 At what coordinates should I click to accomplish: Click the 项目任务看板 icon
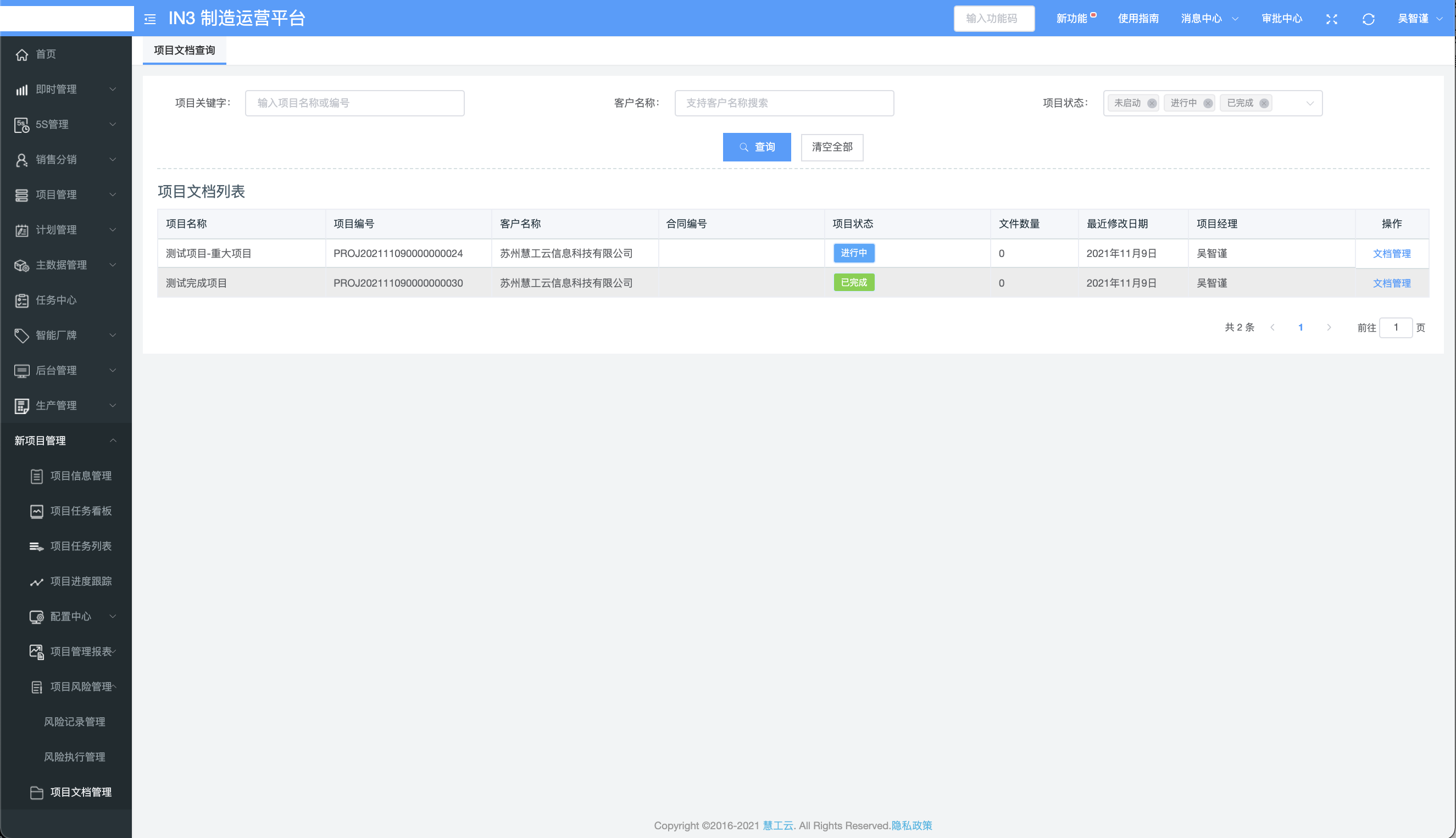[x=37, y=511]
